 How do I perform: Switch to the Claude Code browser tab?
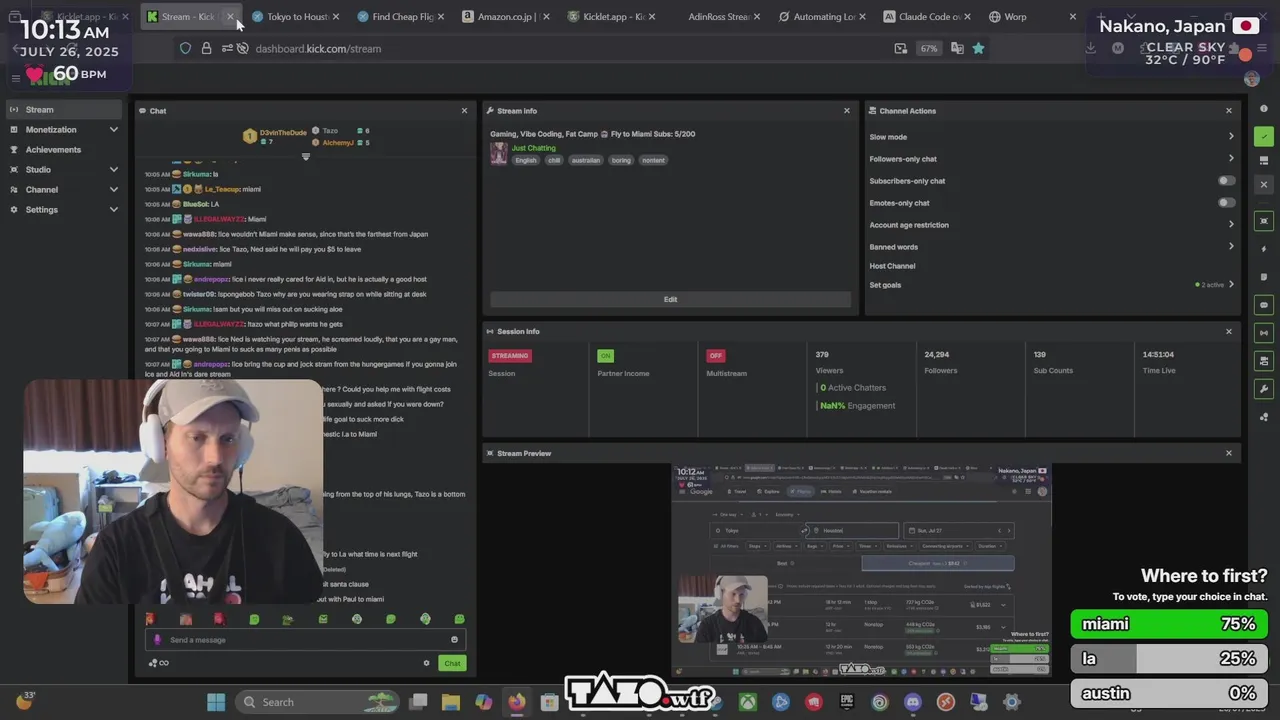(930, 17)
